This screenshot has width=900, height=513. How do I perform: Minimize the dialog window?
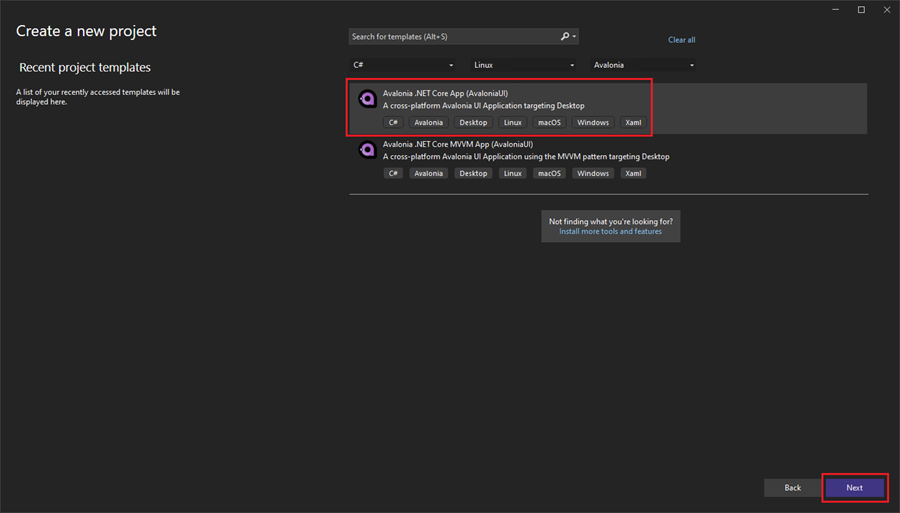click(836, 10)
